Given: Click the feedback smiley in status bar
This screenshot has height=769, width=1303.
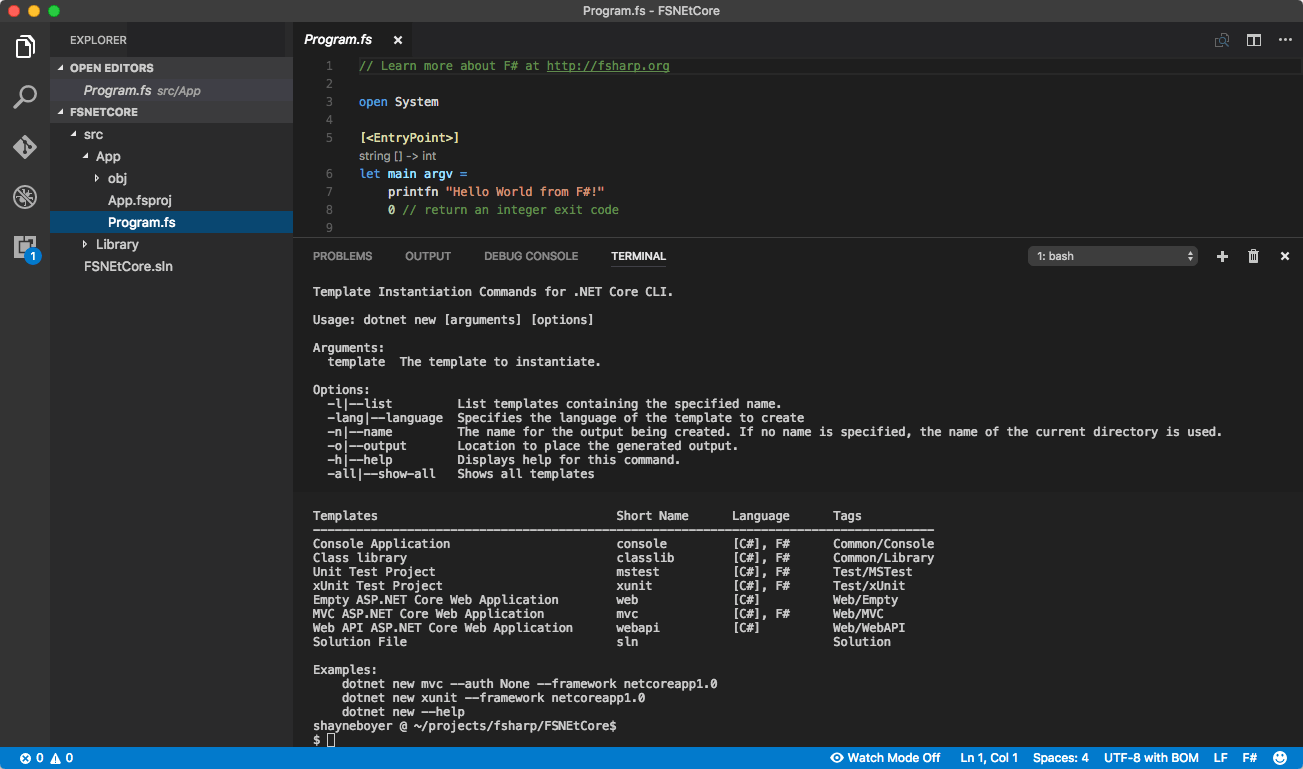Looking at the screenshot, I should (x=1281, y=757).
